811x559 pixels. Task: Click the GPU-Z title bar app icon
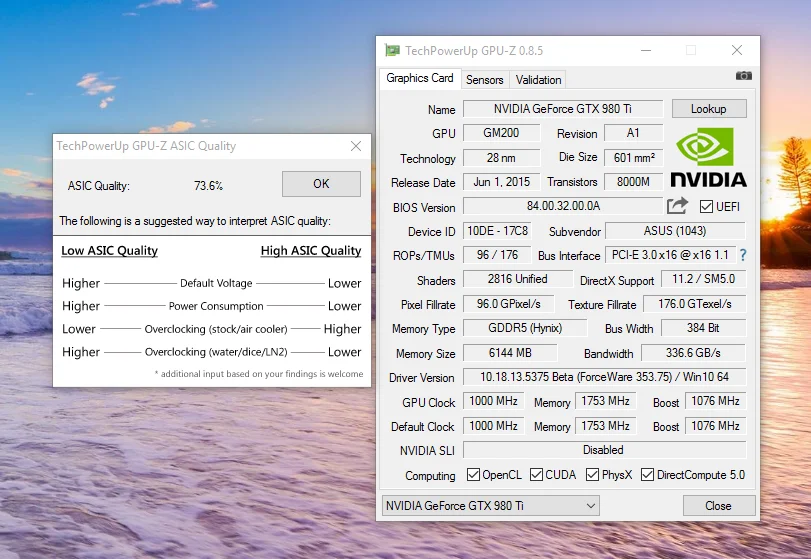point(393,50)
